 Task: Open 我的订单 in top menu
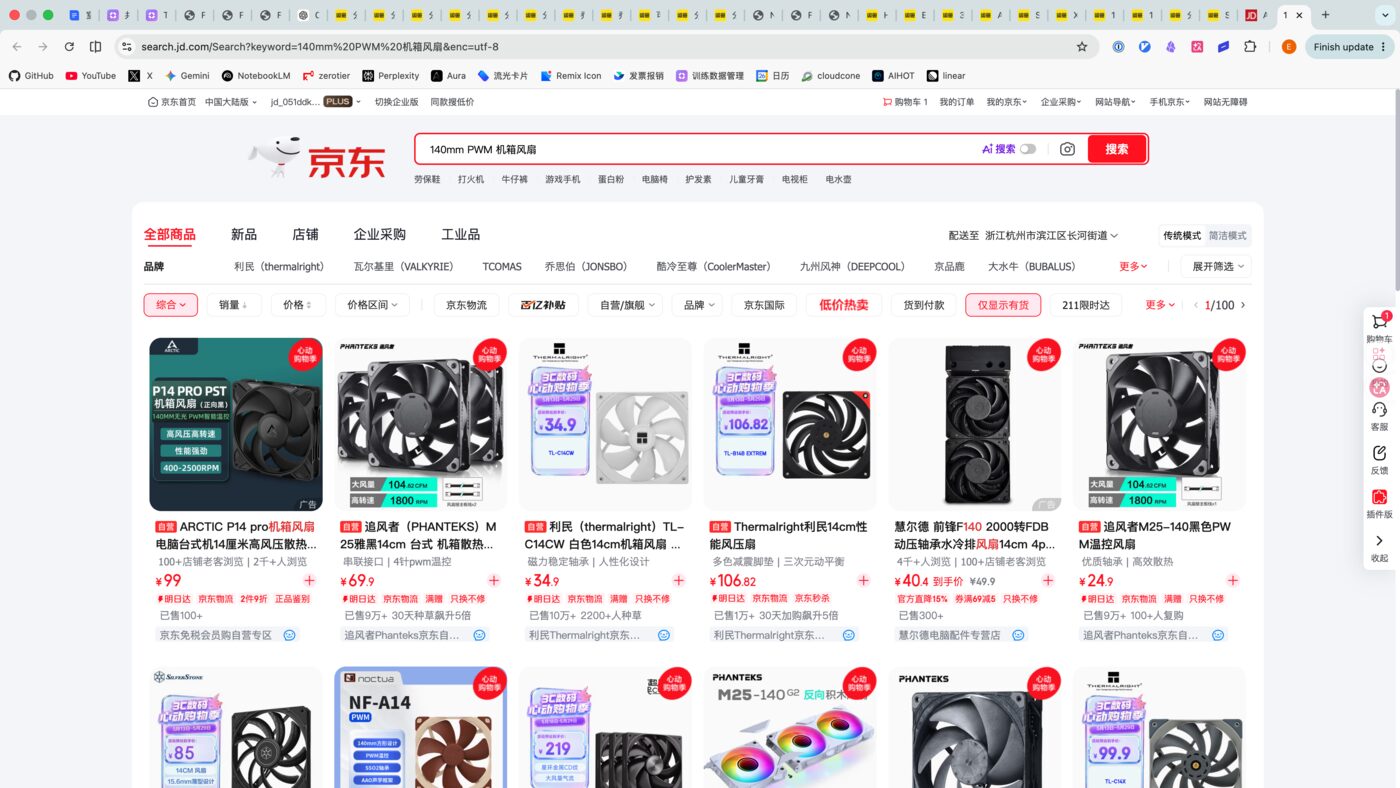pos(957,102)
